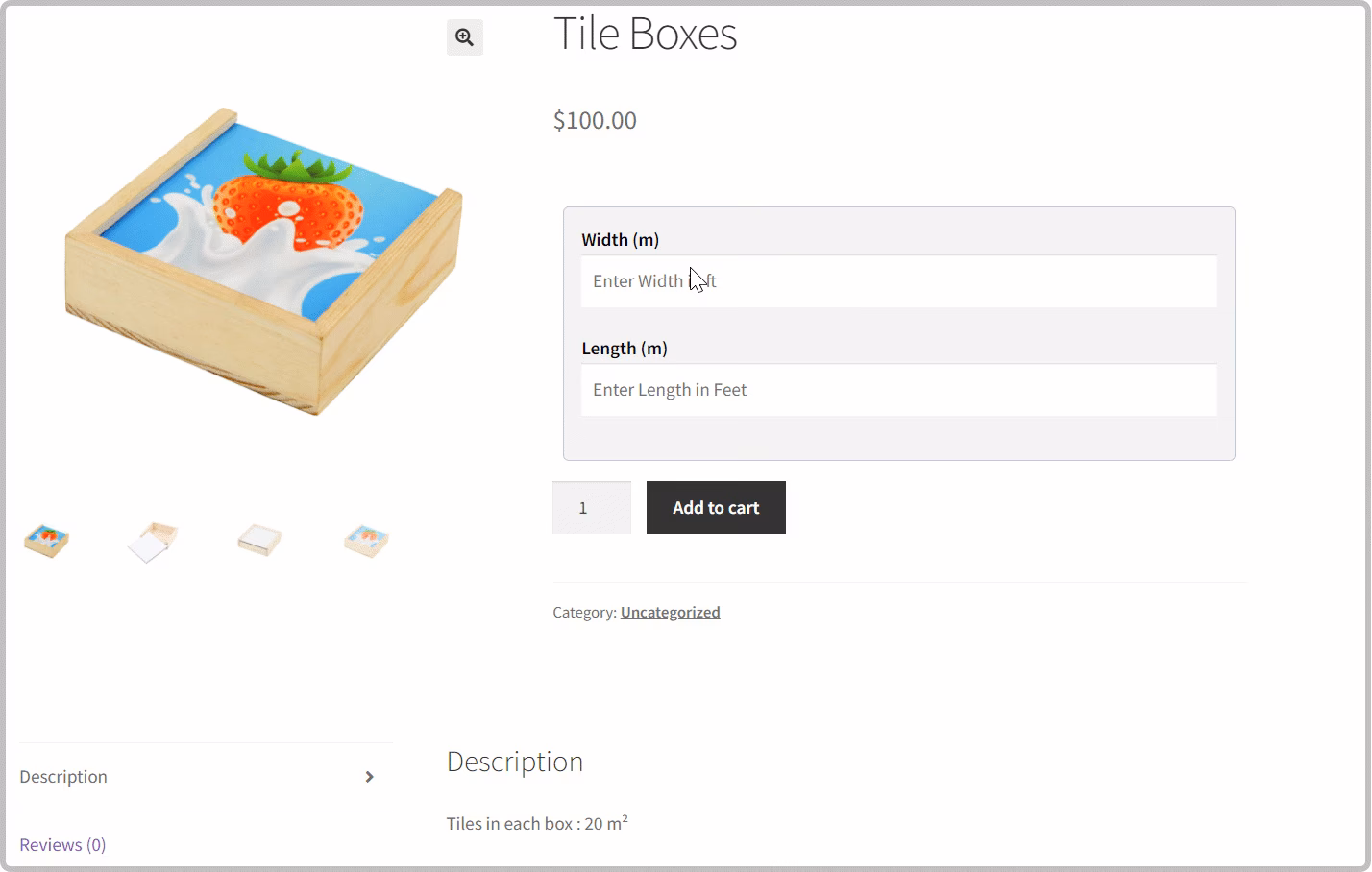This screenshot has width=1372, height=872.
Task: Select the thumbnail showing open box with lid
Action: pyautogui.click(x=153, y=542)
